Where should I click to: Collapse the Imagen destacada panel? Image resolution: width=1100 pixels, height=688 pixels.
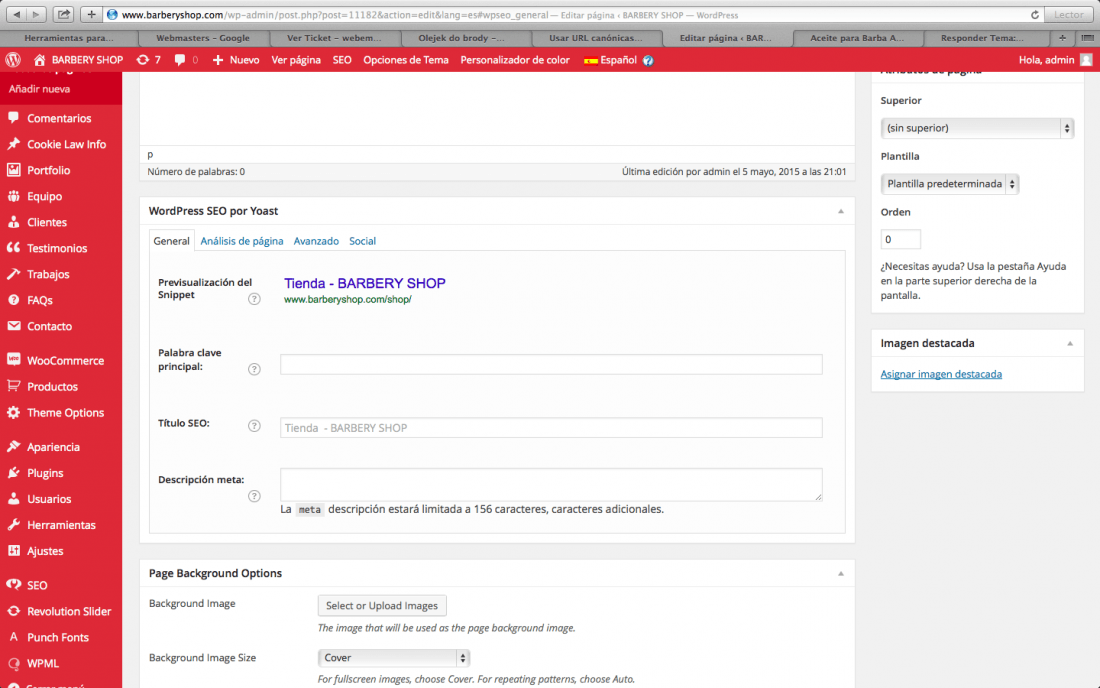1070,344
